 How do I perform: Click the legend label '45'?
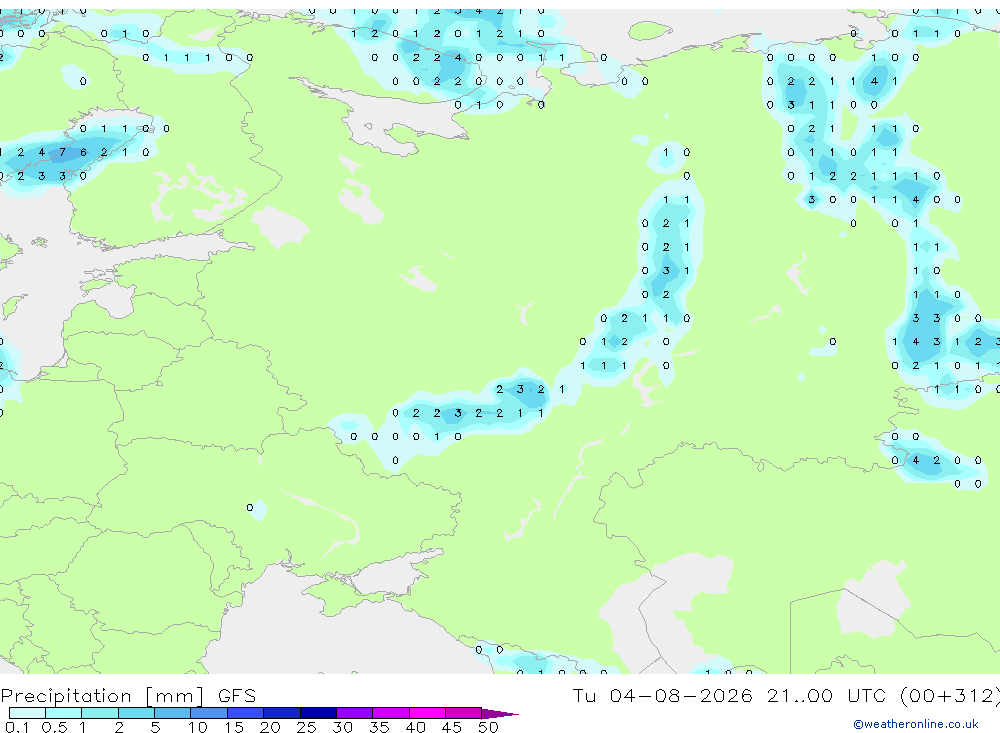(452, 727)
